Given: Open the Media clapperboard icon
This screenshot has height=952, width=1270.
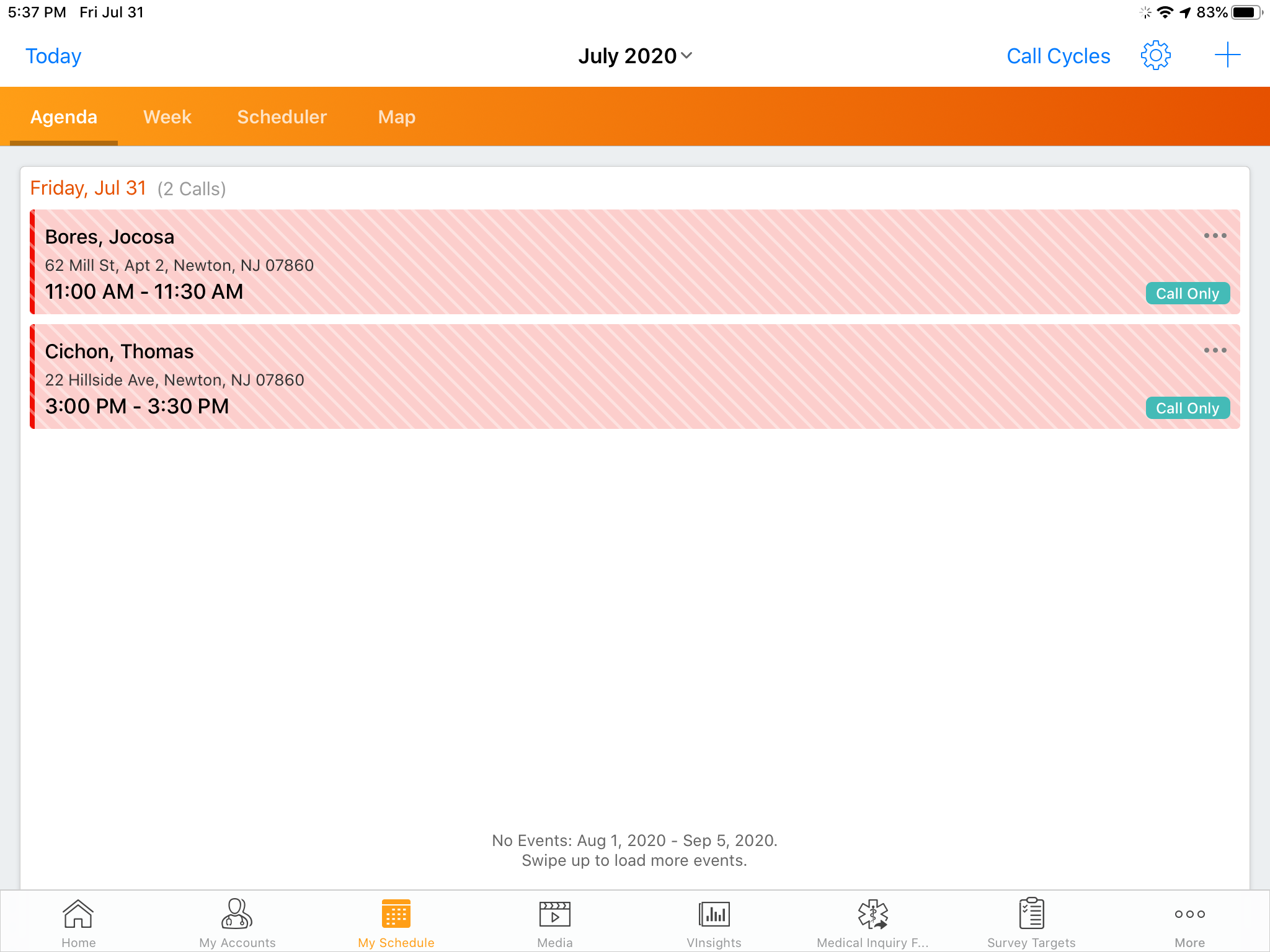Looking at the screenshot, I should (554, 922).
